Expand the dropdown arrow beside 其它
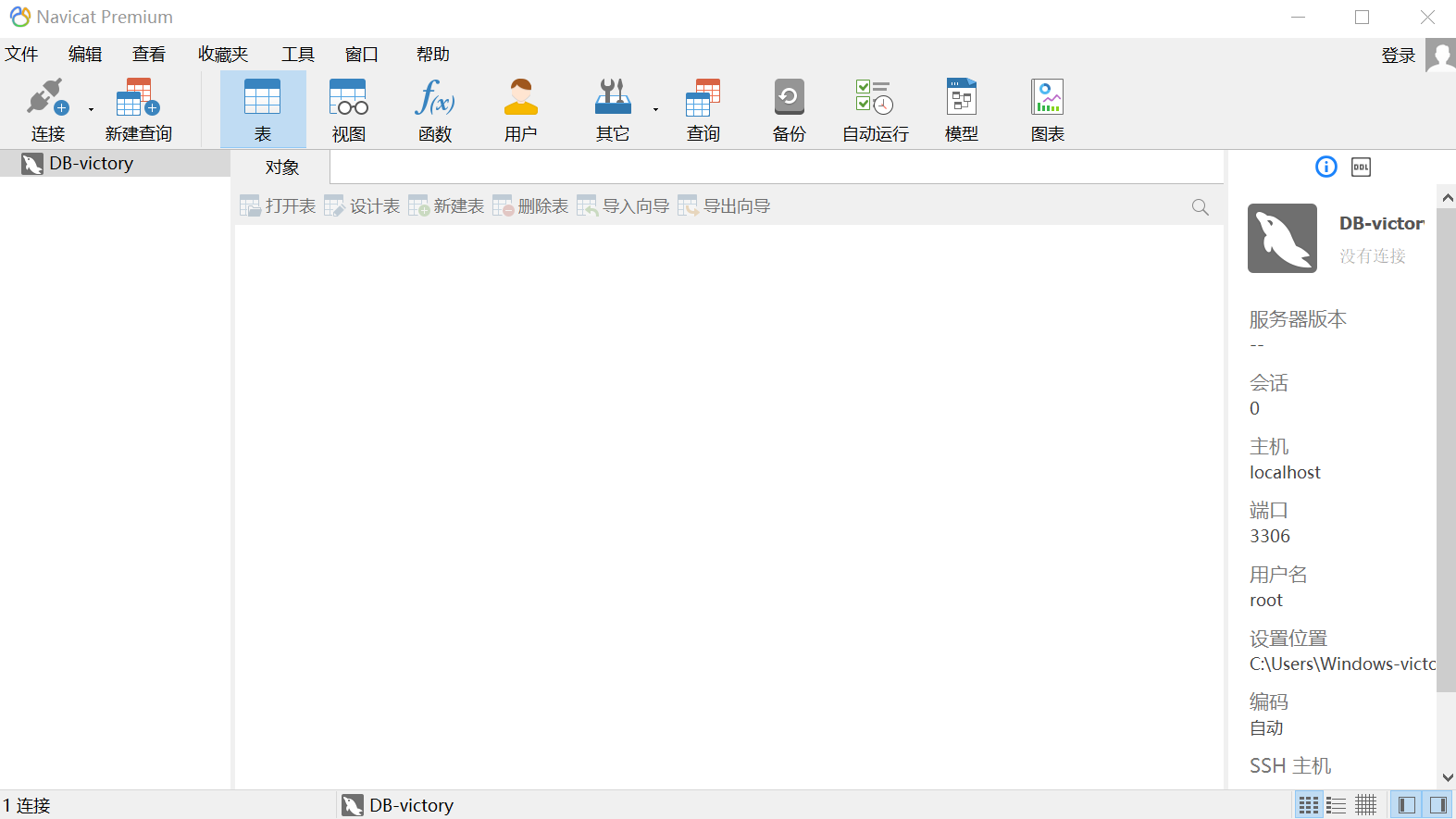Screen dimensions: 1456x819 tap(655, 110)
